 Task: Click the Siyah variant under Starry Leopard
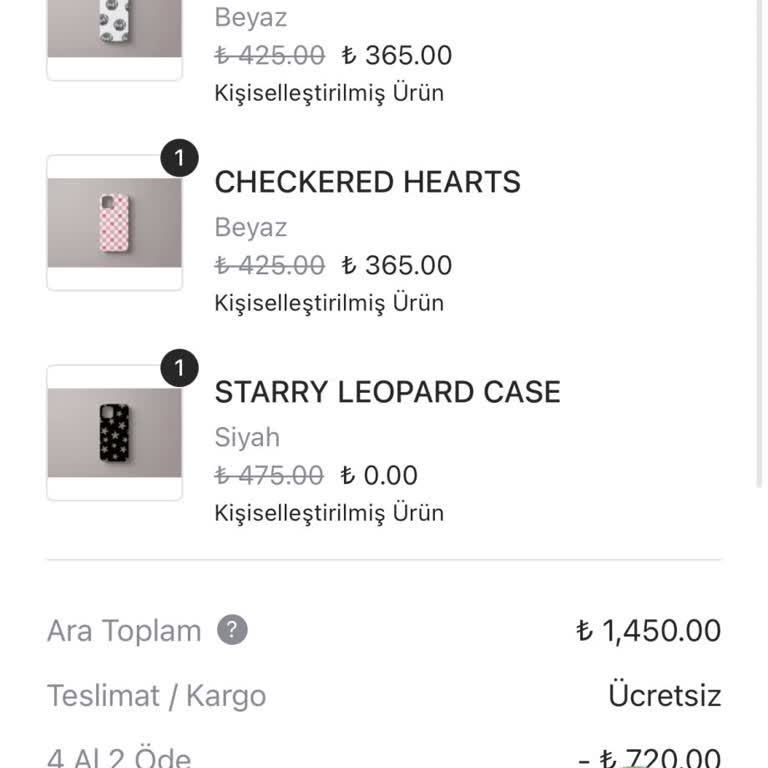(x=247, y=438)
